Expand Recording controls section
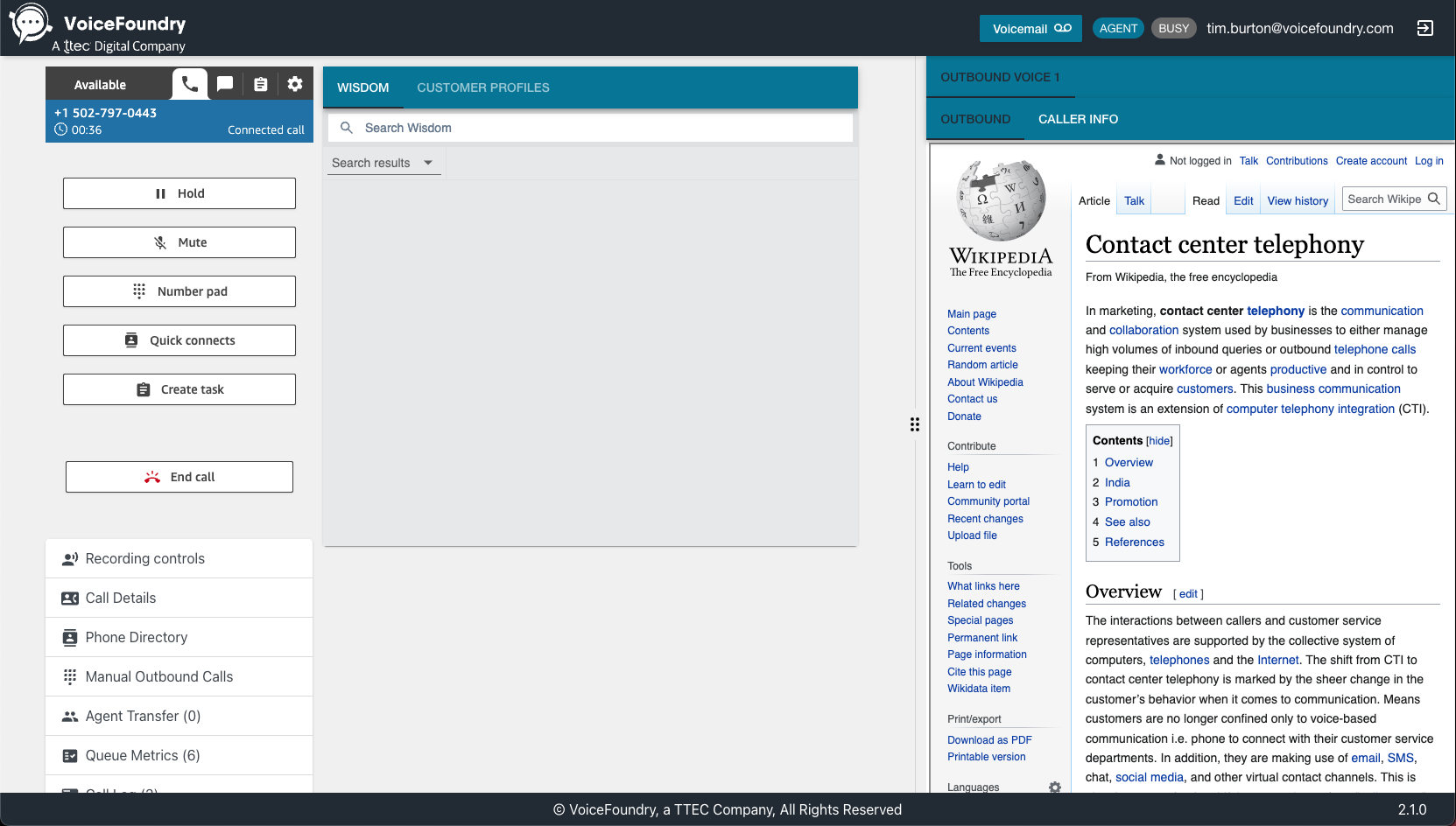Image resolution: width=1456 pixels, height=826 pixels. 179,558
